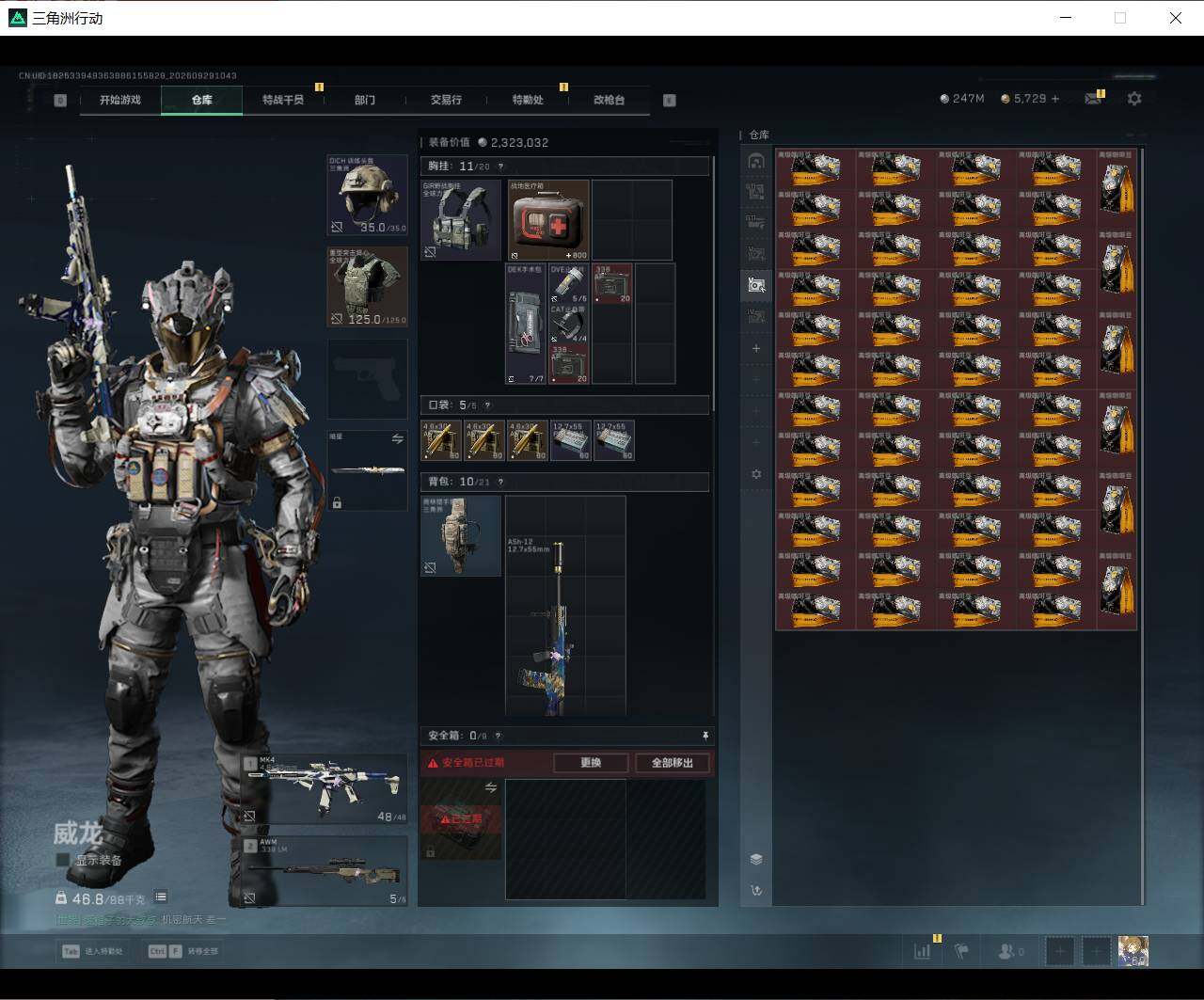Click the 转移全部 Ctrl F button
The image size is (1204, 1000).
pos(183,951)
